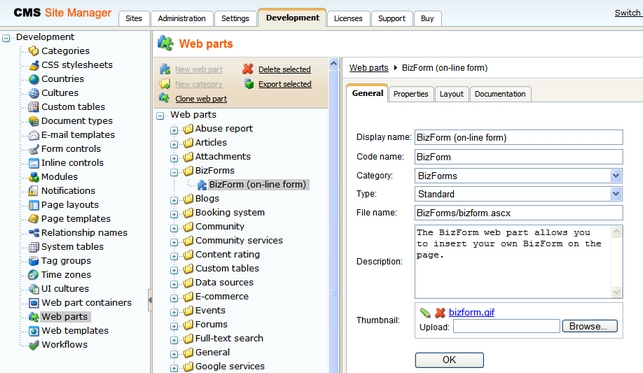Open the Type dropdown
This screenshot has height=373, width=643.
(616, 194)
